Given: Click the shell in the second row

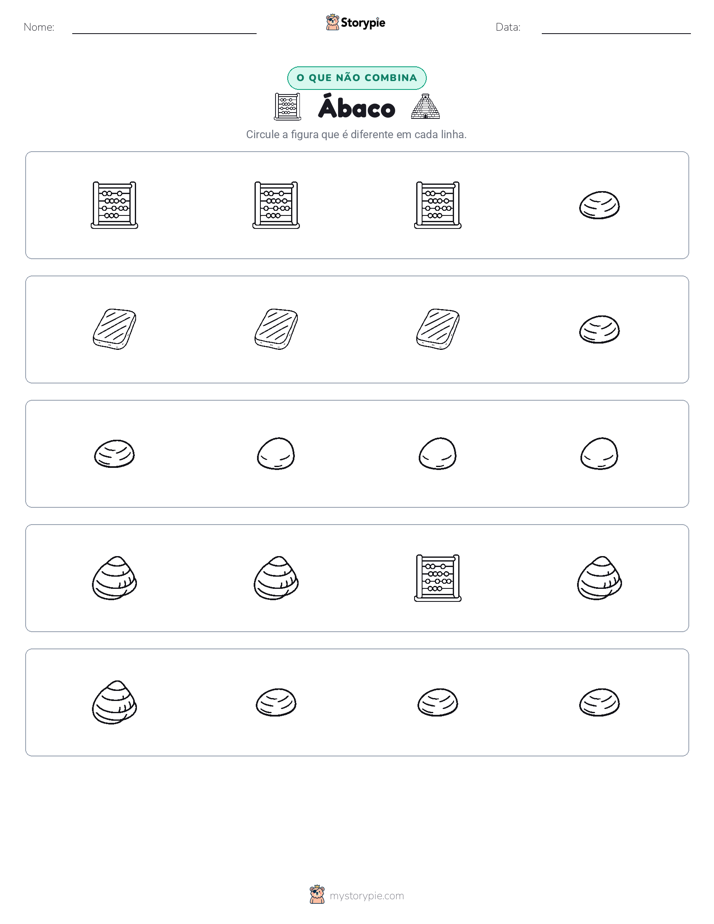Looking at the screenshot, I should tap(599, 329).
